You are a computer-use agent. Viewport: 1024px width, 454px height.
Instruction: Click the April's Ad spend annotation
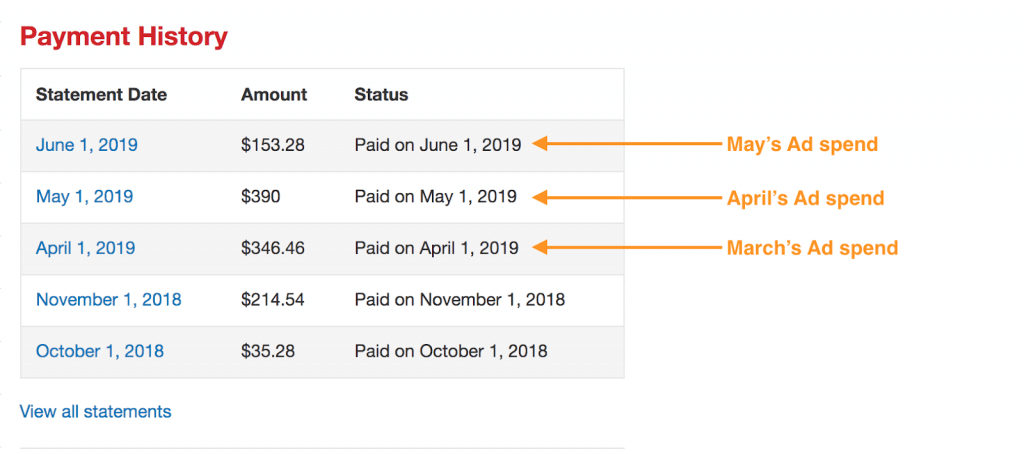[x=806, y=197]
